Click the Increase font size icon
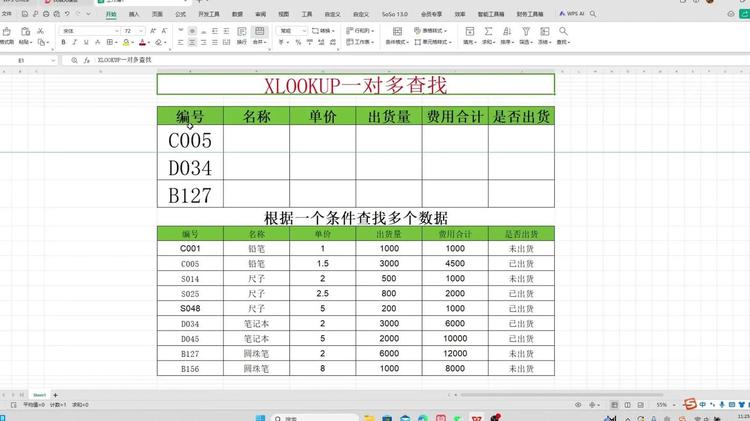The width and height of the screenshot is (750, 421). [x=153, y=31]
